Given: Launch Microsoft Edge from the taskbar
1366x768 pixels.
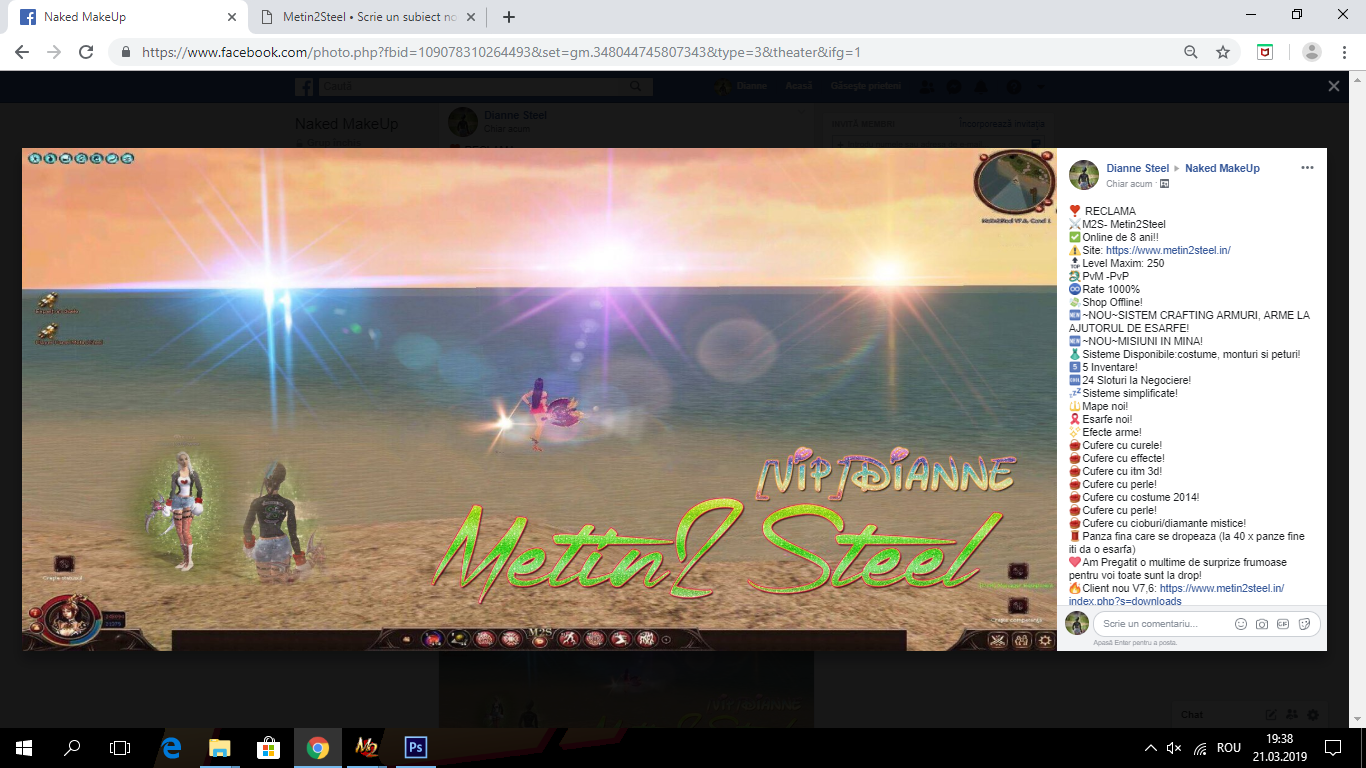Looking at the screenshot, I should point(171,747).
